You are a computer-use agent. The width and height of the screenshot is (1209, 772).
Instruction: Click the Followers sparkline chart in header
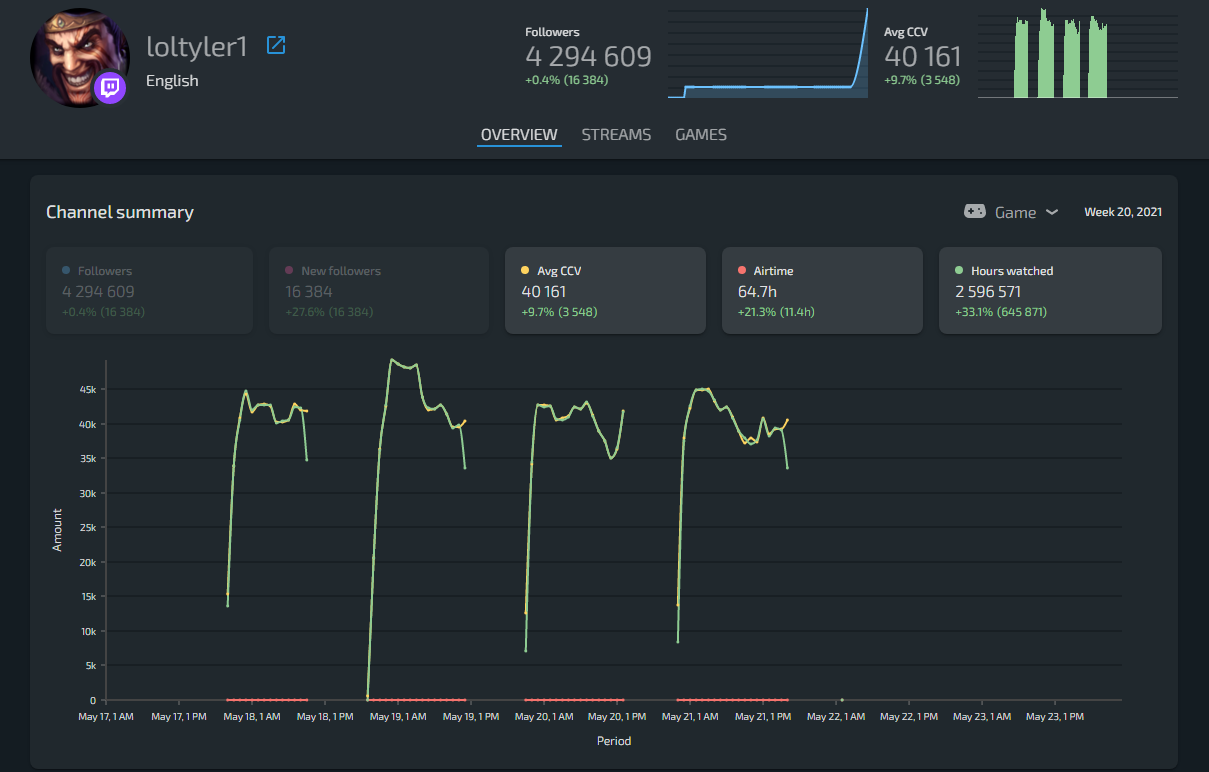[768, 53]
